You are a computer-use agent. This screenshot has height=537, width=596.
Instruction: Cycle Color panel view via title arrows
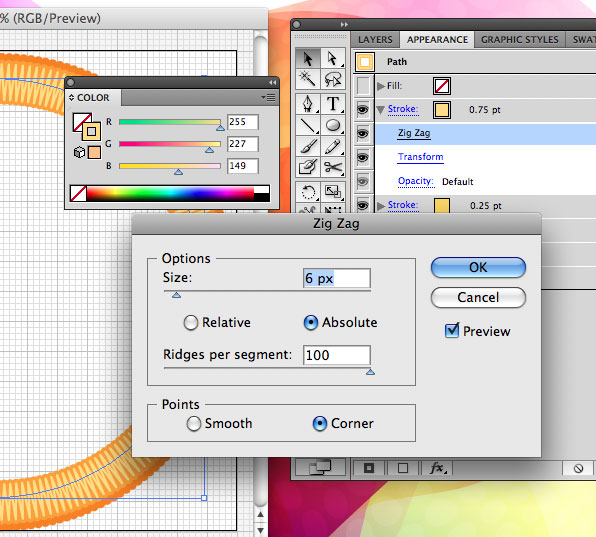71,98
